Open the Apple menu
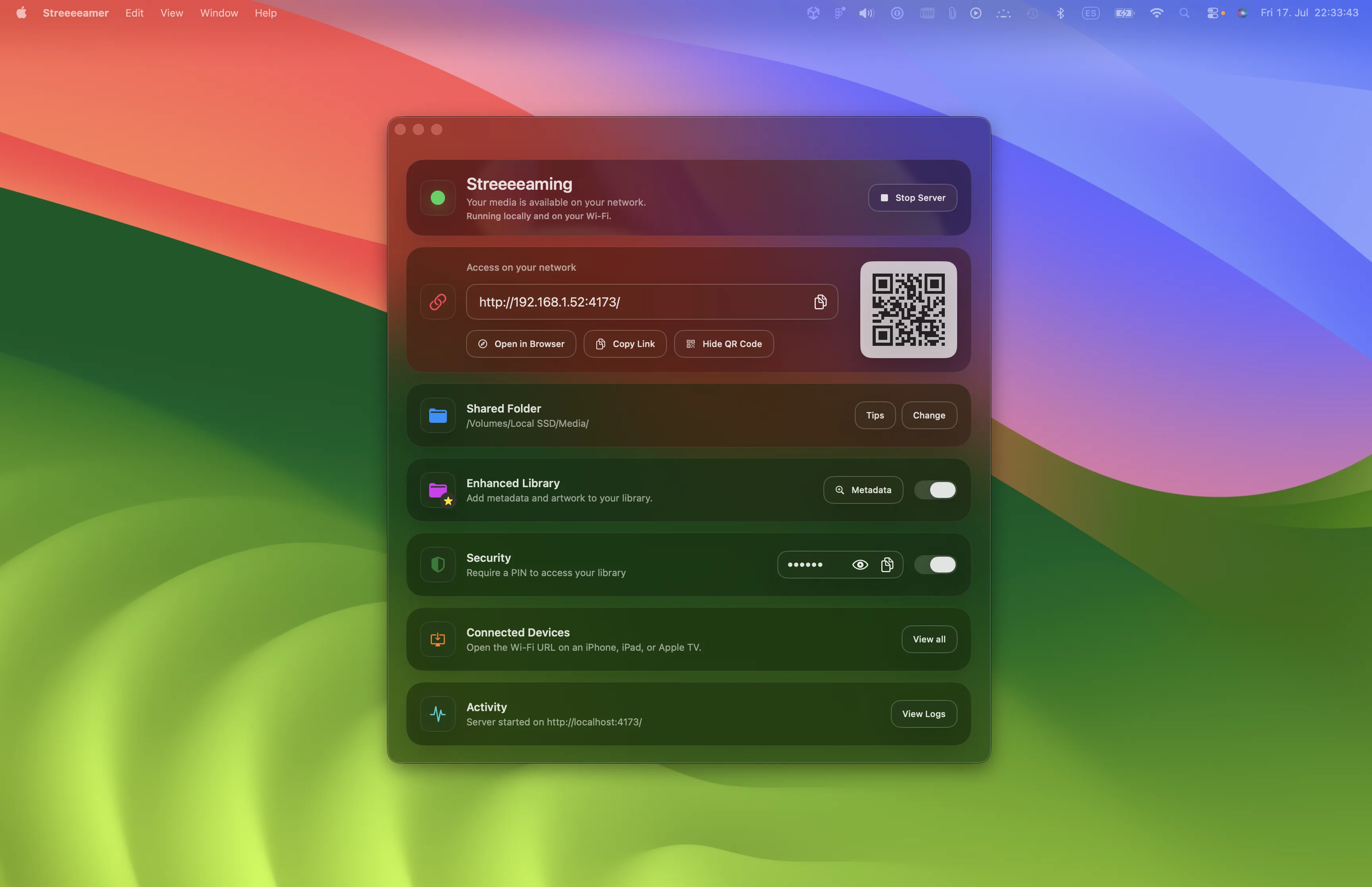 (x=21, y=13)
